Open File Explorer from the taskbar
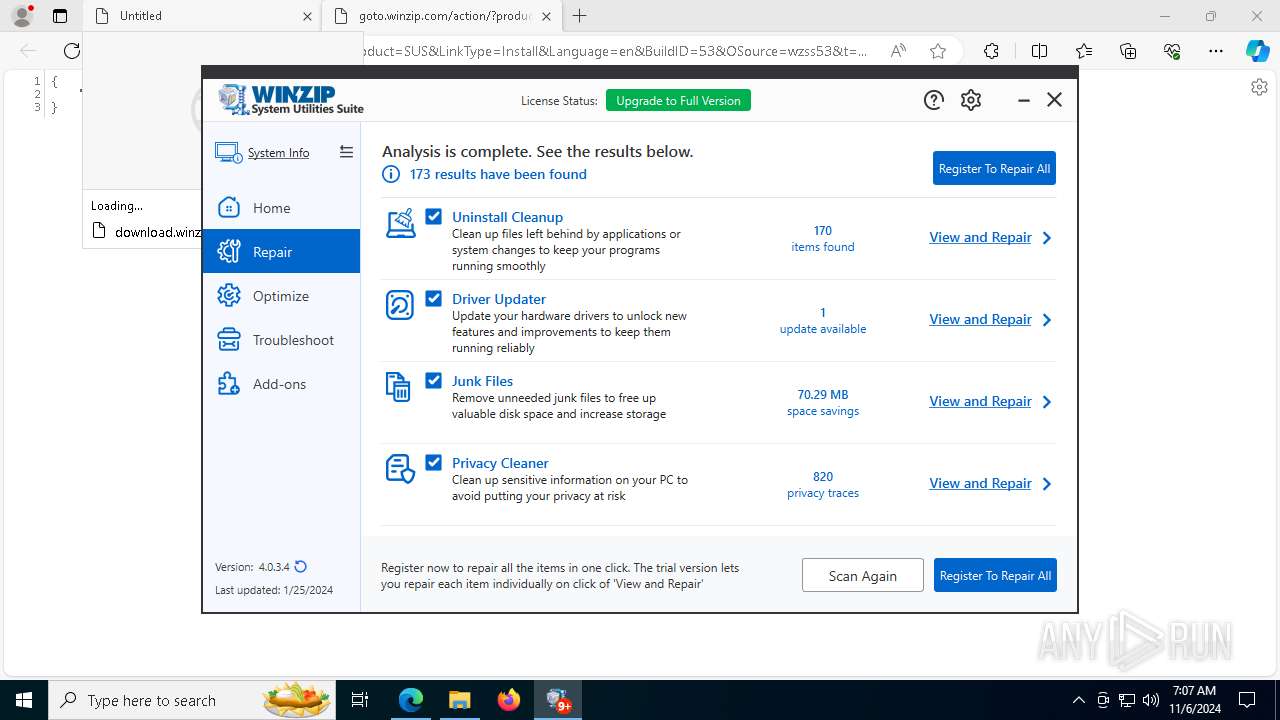The height and width of the screenshot is (720, 1280). pyautogui.click(x=459, y=700)
